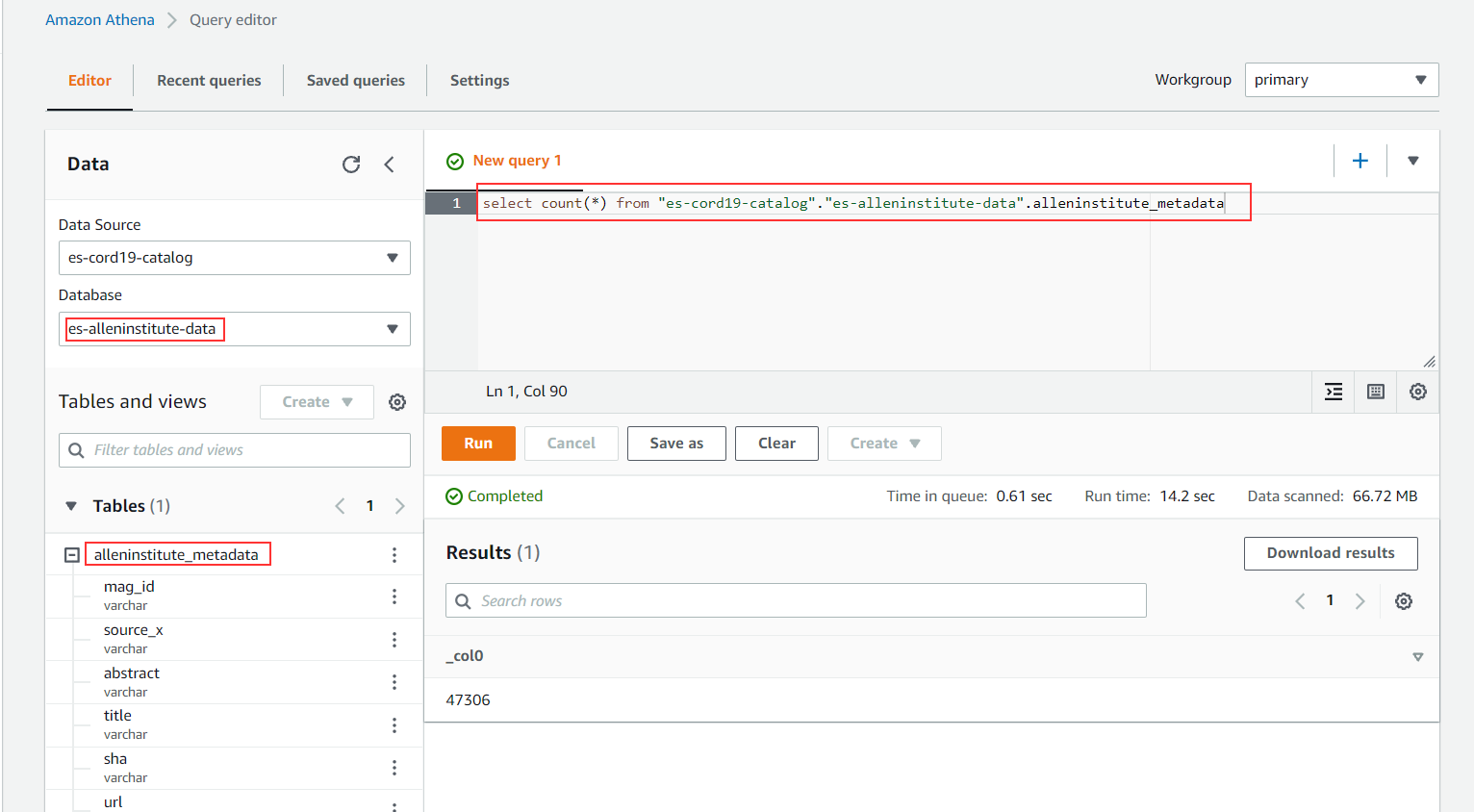Select the result value 47306
This screenshot has width=1474, height=812.
click(469, 700)
